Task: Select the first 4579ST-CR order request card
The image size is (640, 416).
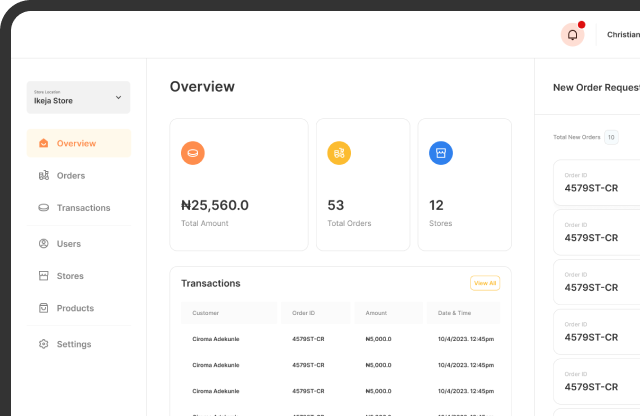Action: pos(596,183)
